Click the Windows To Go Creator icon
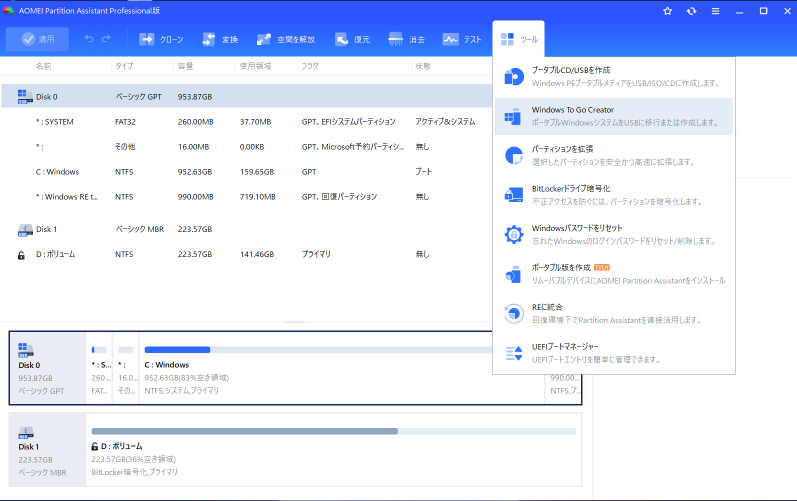This screenshot has height=501, width=797. coord(513,116)
